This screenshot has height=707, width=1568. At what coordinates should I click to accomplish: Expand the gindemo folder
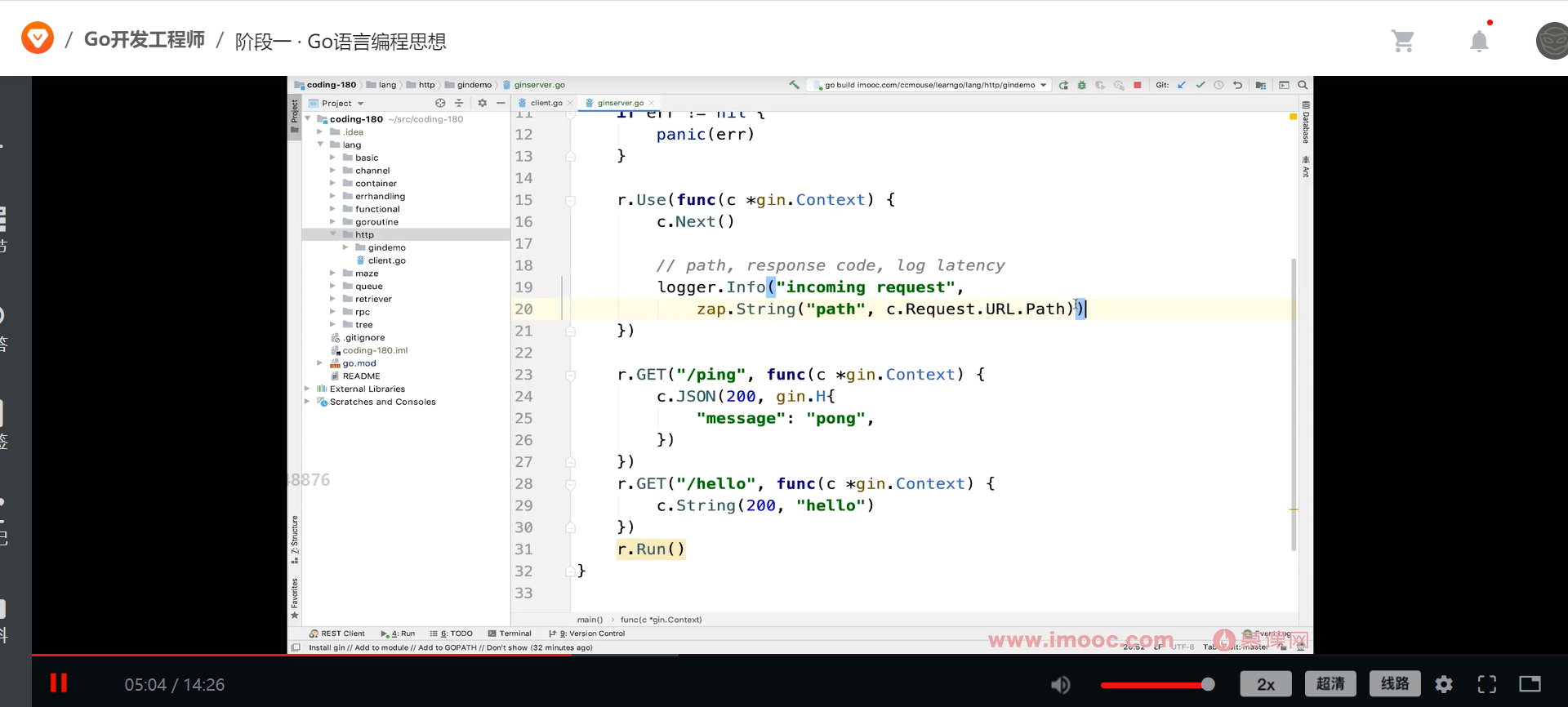coord(346,247)
